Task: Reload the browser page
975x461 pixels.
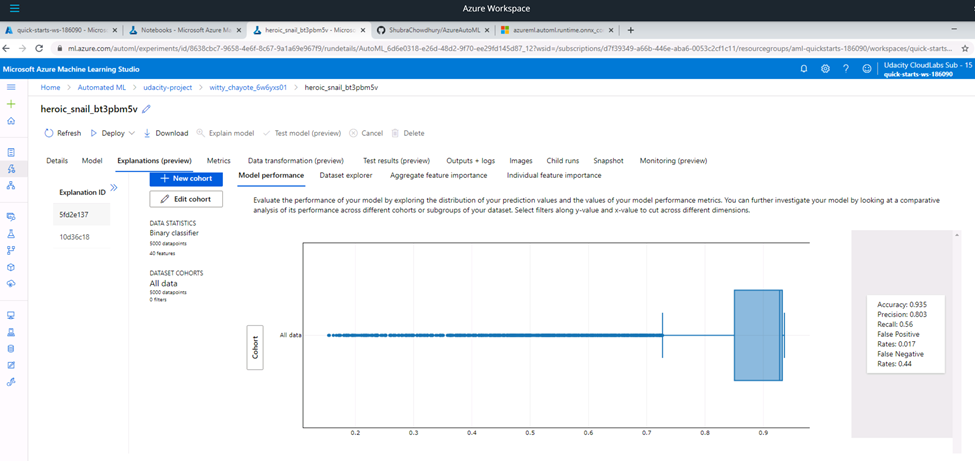Action: (39, 48)
